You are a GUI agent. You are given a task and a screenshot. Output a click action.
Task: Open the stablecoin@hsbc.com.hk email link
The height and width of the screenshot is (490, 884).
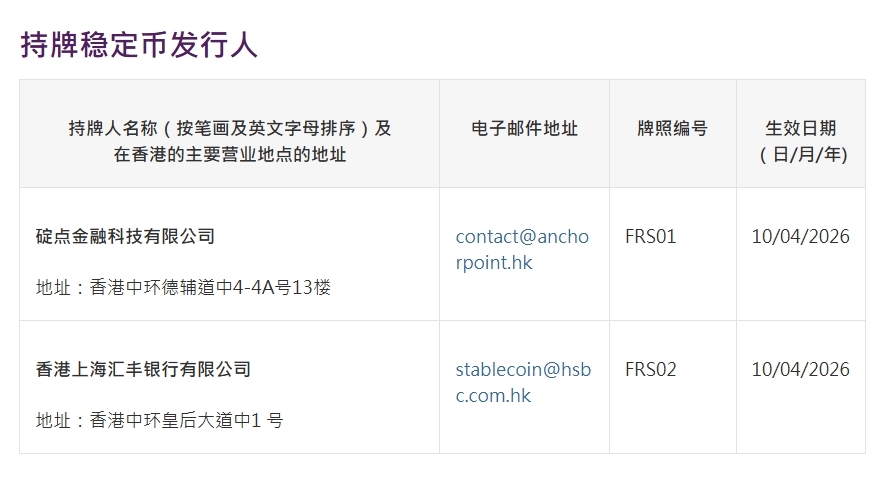522,382
